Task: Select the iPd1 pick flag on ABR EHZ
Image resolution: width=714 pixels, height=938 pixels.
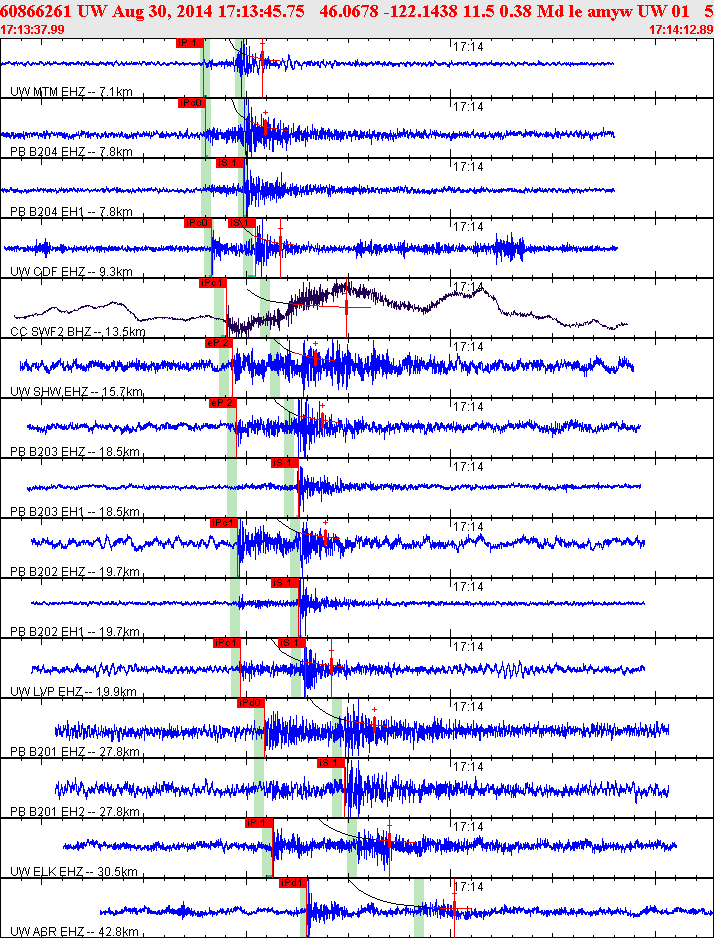Action: pos(293,883)
